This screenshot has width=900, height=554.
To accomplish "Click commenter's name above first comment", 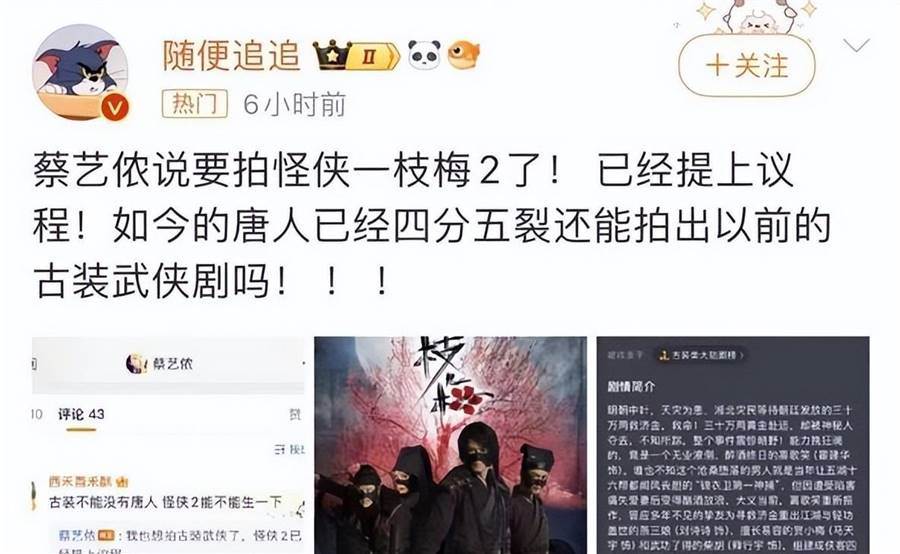I will pyautogui.click(x=82, y=482).
